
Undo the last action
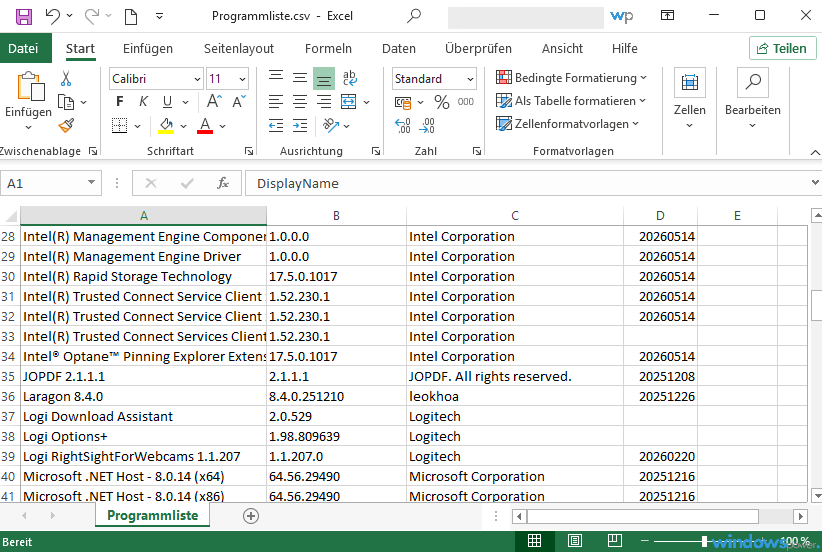(x=52, y=16)
